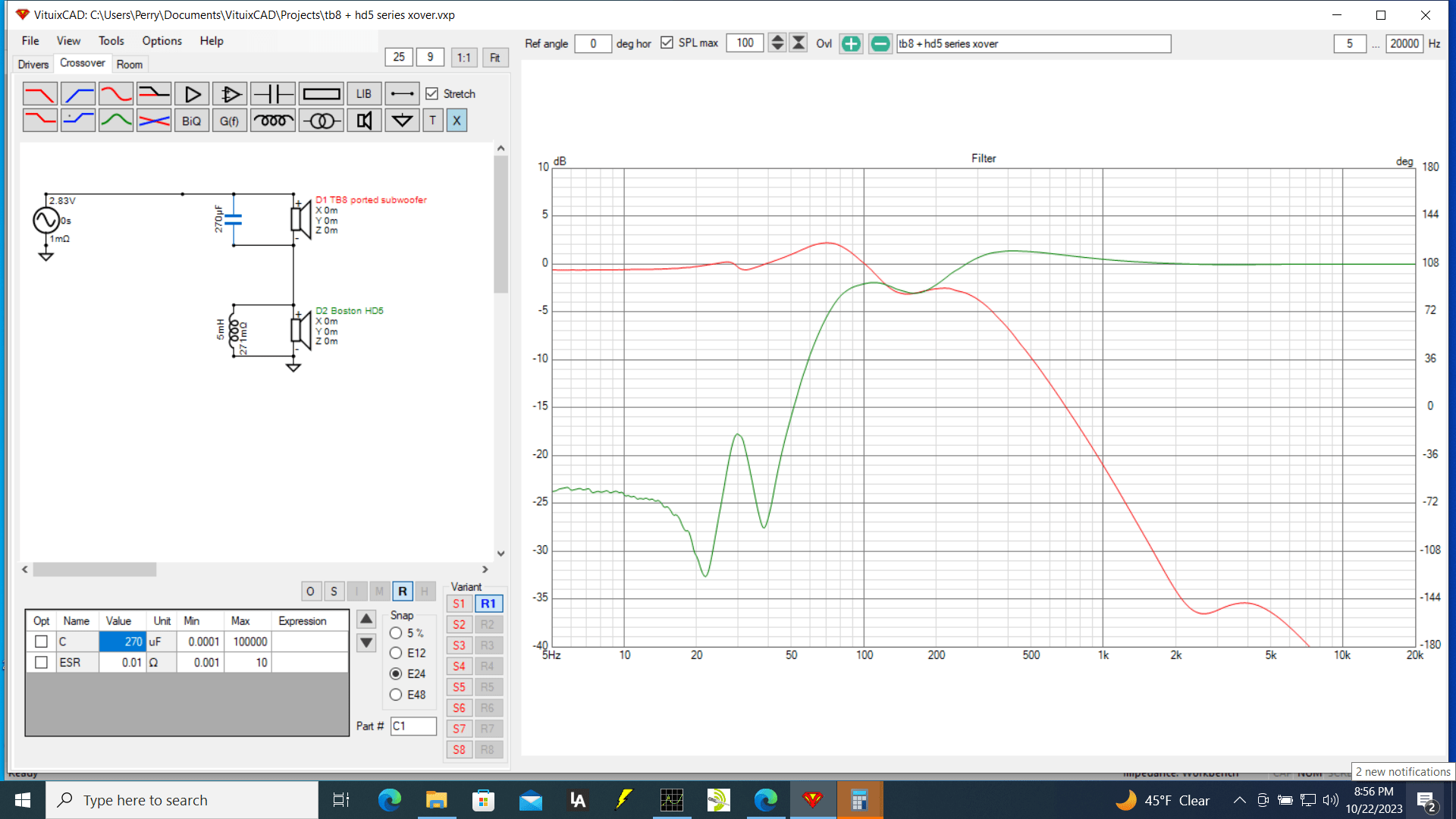Image resolution: width=1456 pixels, height=819 pixels.
Task: Select the 5 % snap option
Action: coord(396,632)
